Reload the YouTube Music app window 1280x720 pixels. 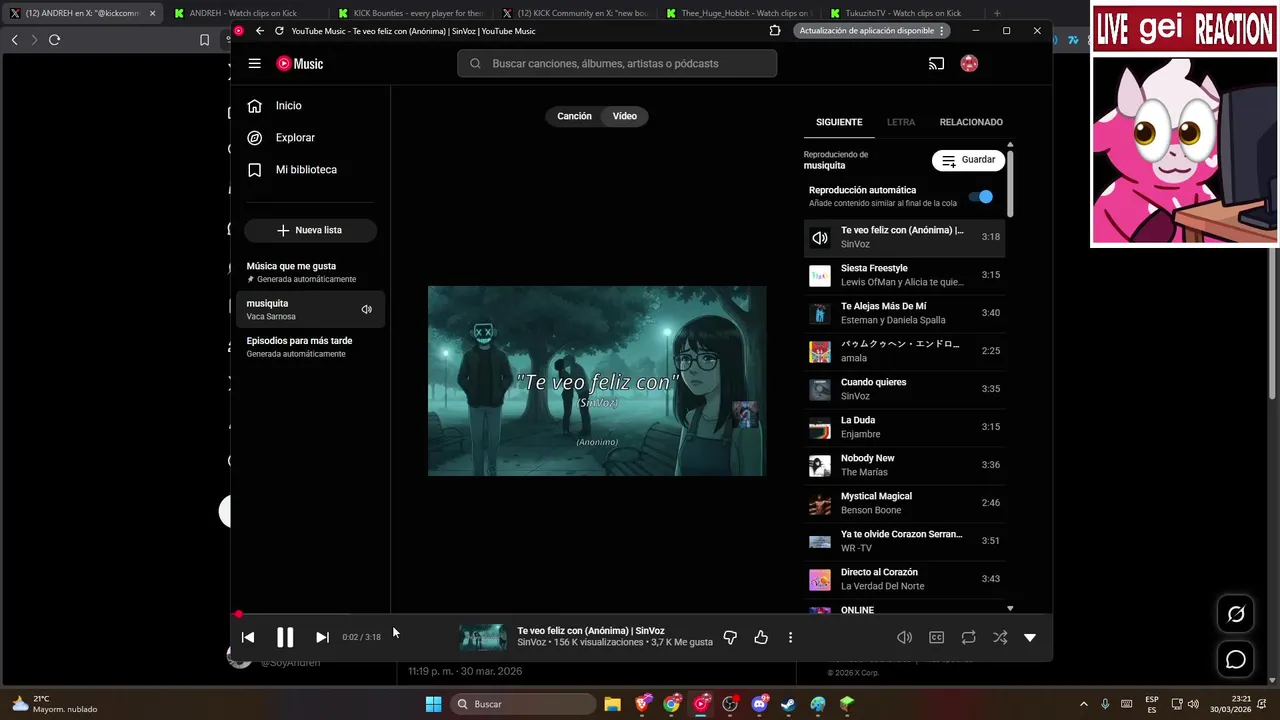click(279, 31)
